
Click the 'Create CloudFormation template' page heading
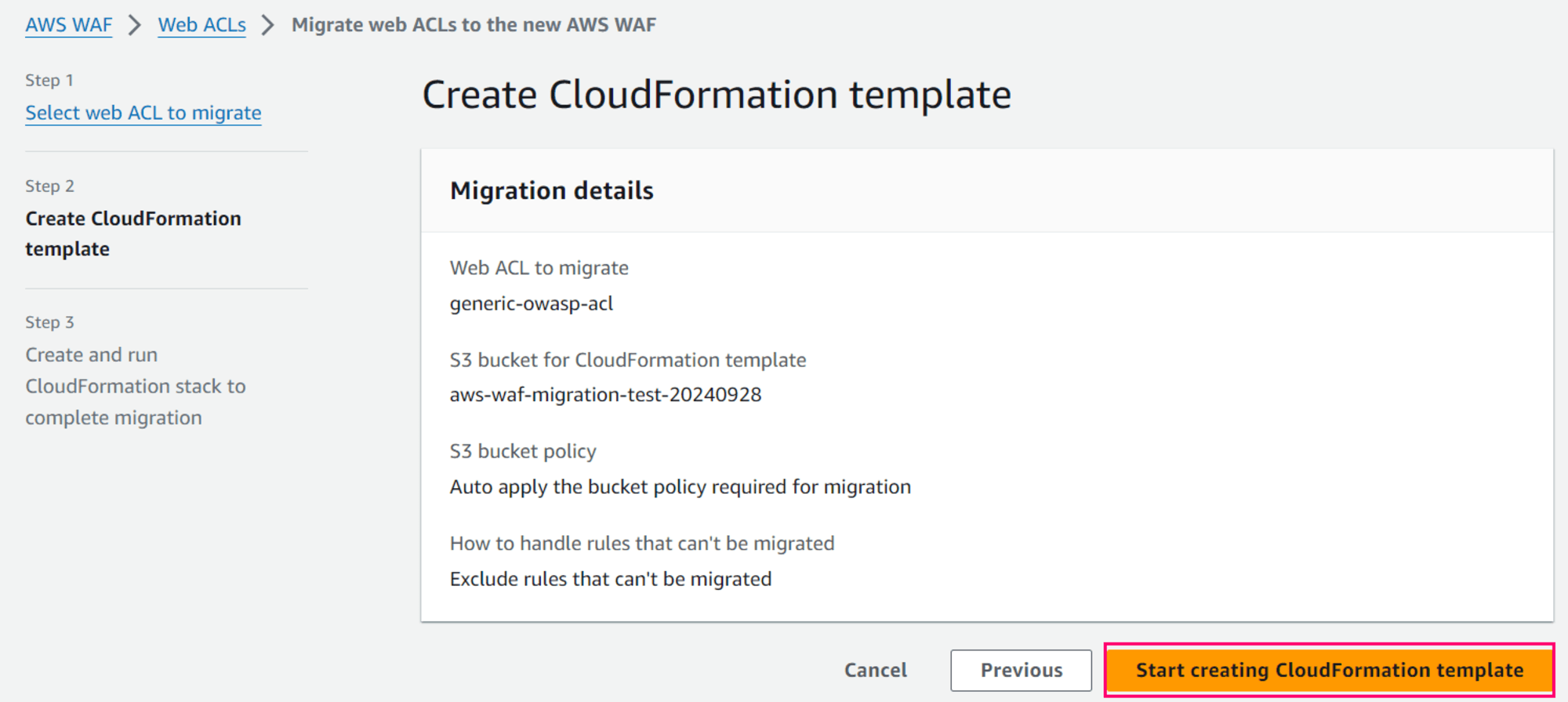(717, 95)
